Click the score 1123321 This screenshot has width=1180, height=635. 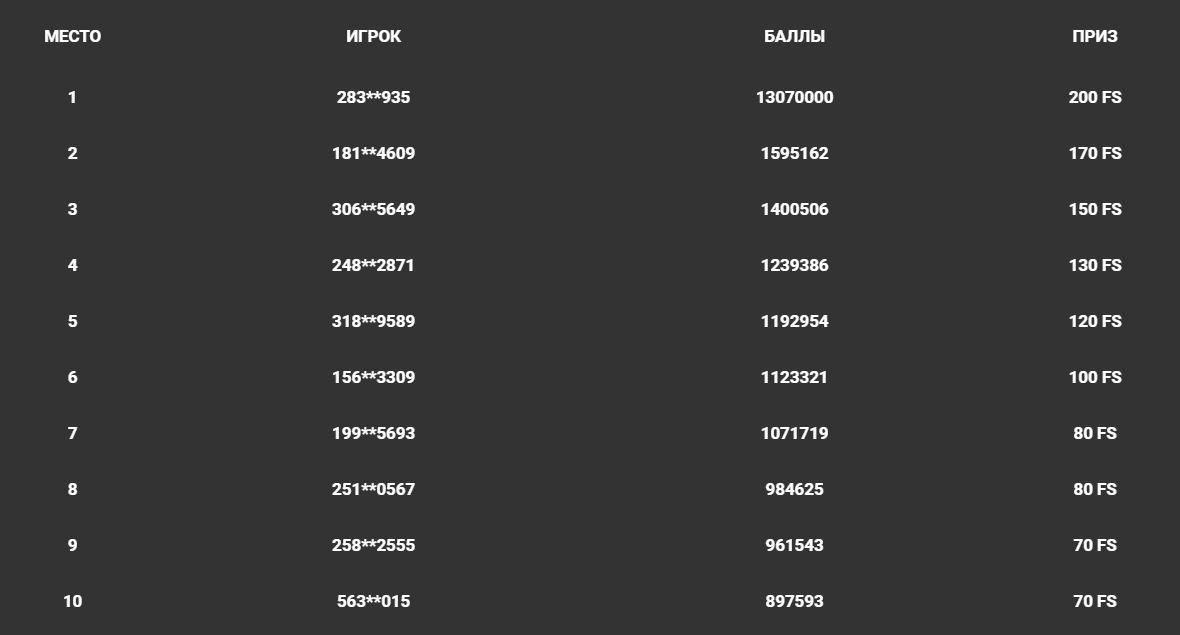pyautogui.click(x=794, y=377)
